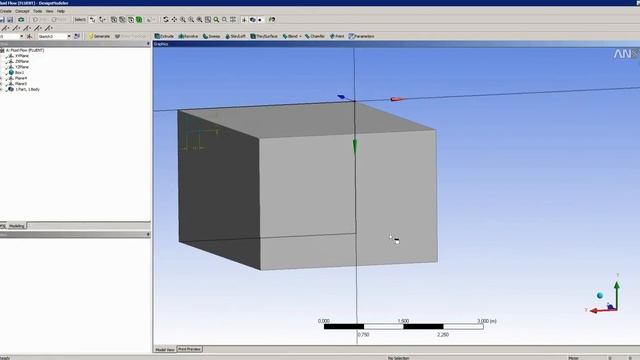640x360 pixels.
Task: Click the Select label in toolbar
Action: (x=80, y=20)
